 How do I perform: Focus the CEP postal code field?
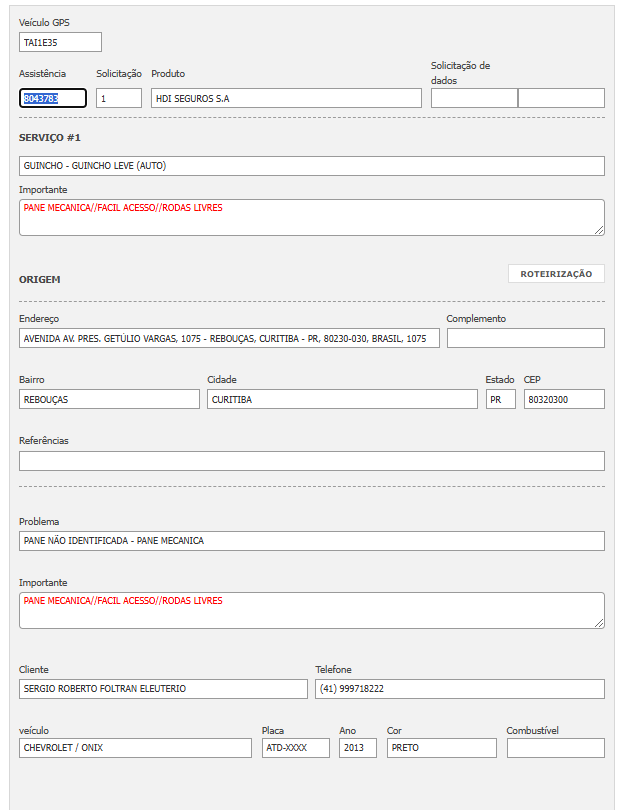pos(564,399)
